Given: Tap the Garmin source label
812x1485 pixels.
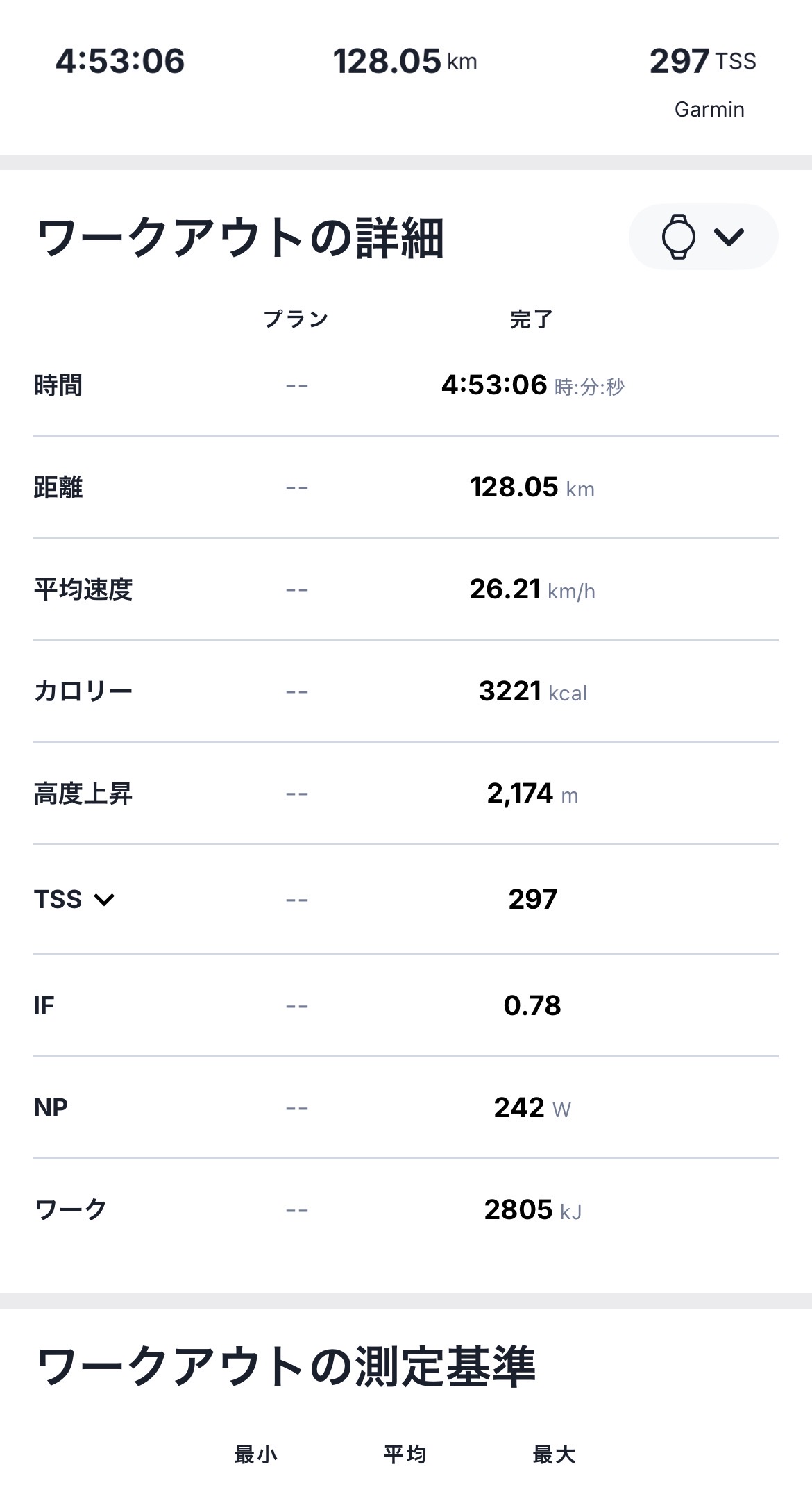Looking at the screenshot, I should click(x=709, y=110).
